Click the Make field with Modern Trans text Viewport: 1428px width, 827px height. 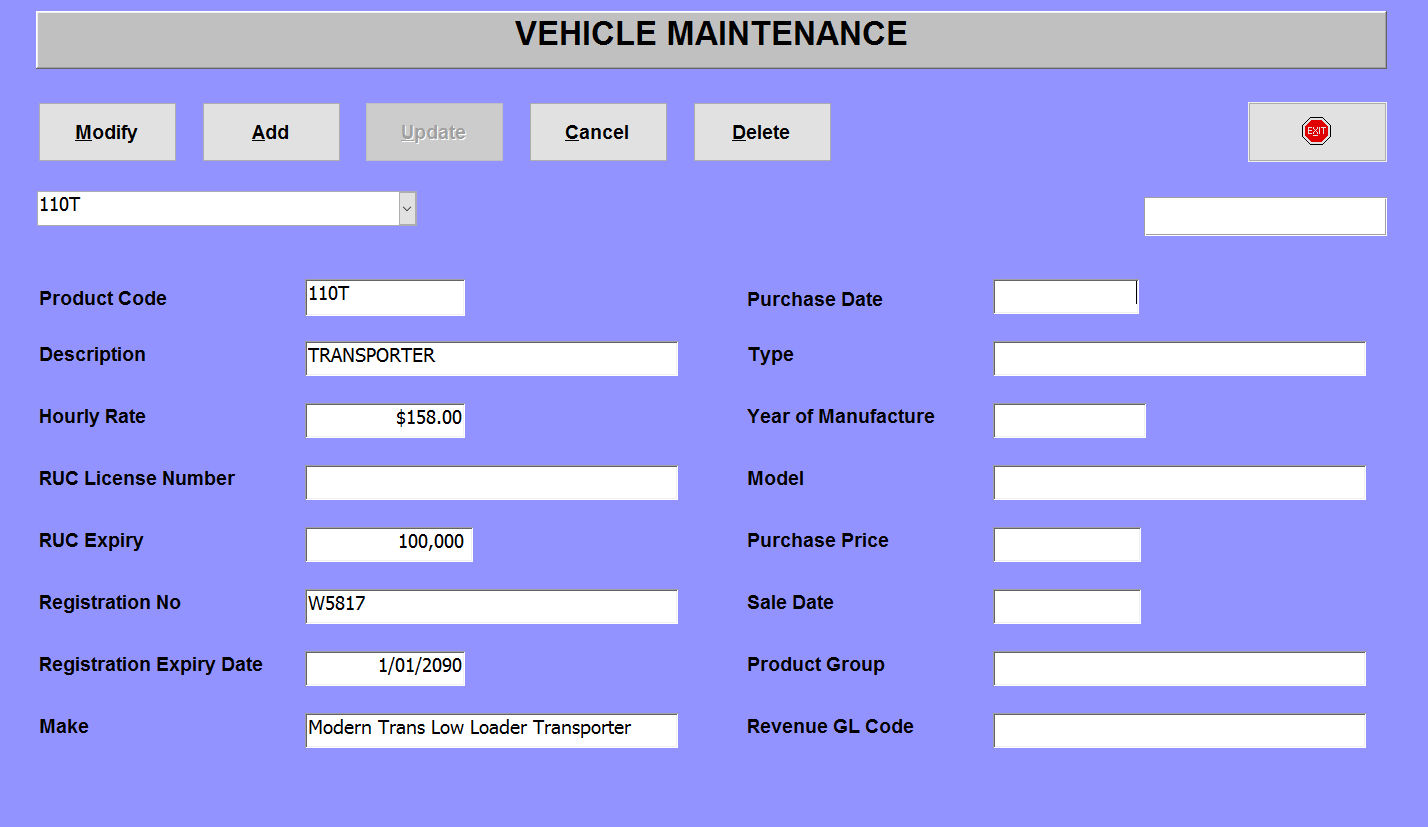pos(491,731)
